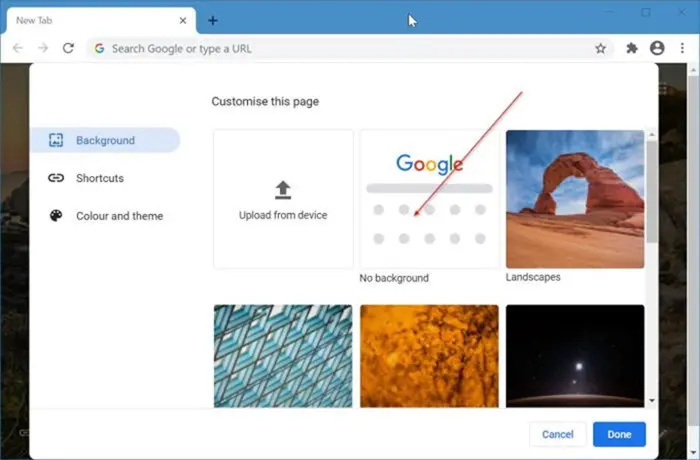700x460 pixels.
Task: Open the Shortcuts section
Action: click(99, 178)
